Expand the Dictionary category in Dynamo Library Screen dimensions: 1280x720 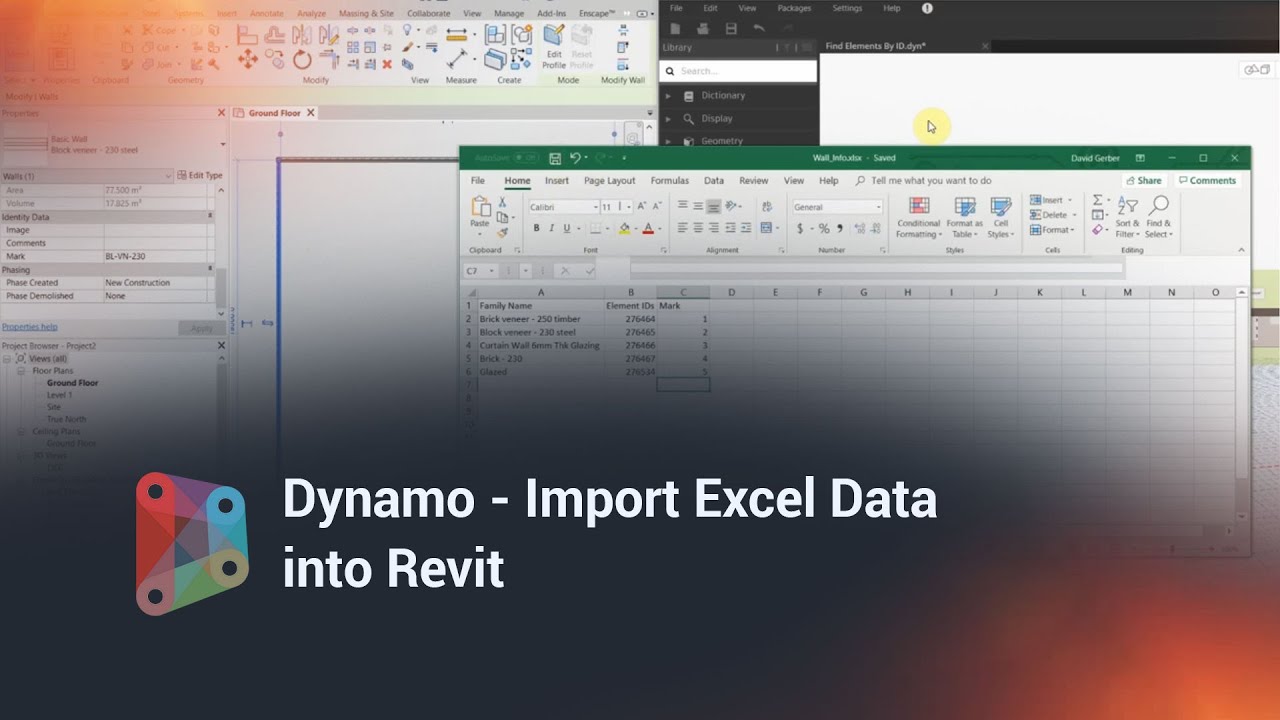669,96
